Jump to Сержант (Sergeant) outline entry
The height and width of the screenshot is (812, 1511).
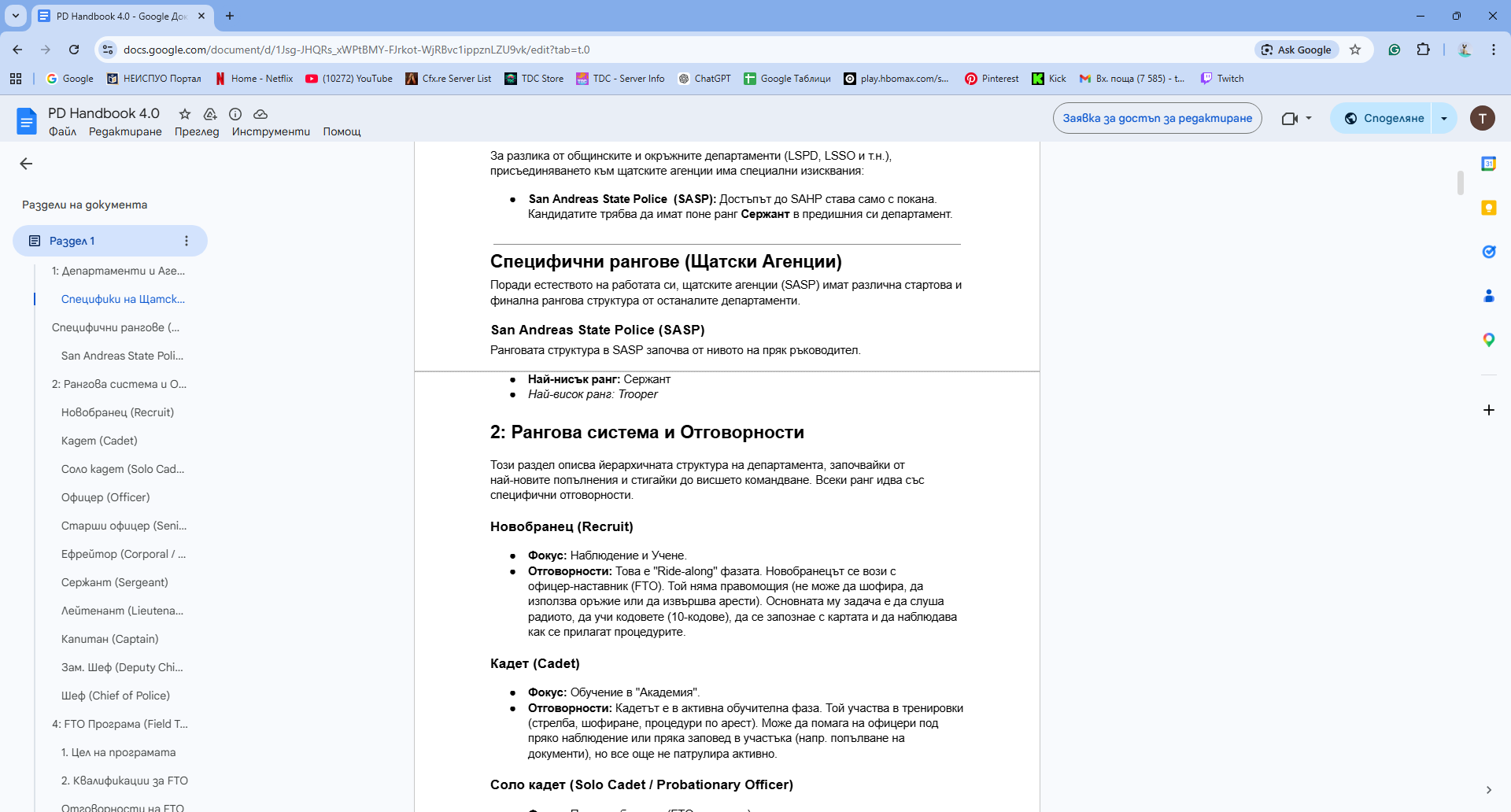115,582
